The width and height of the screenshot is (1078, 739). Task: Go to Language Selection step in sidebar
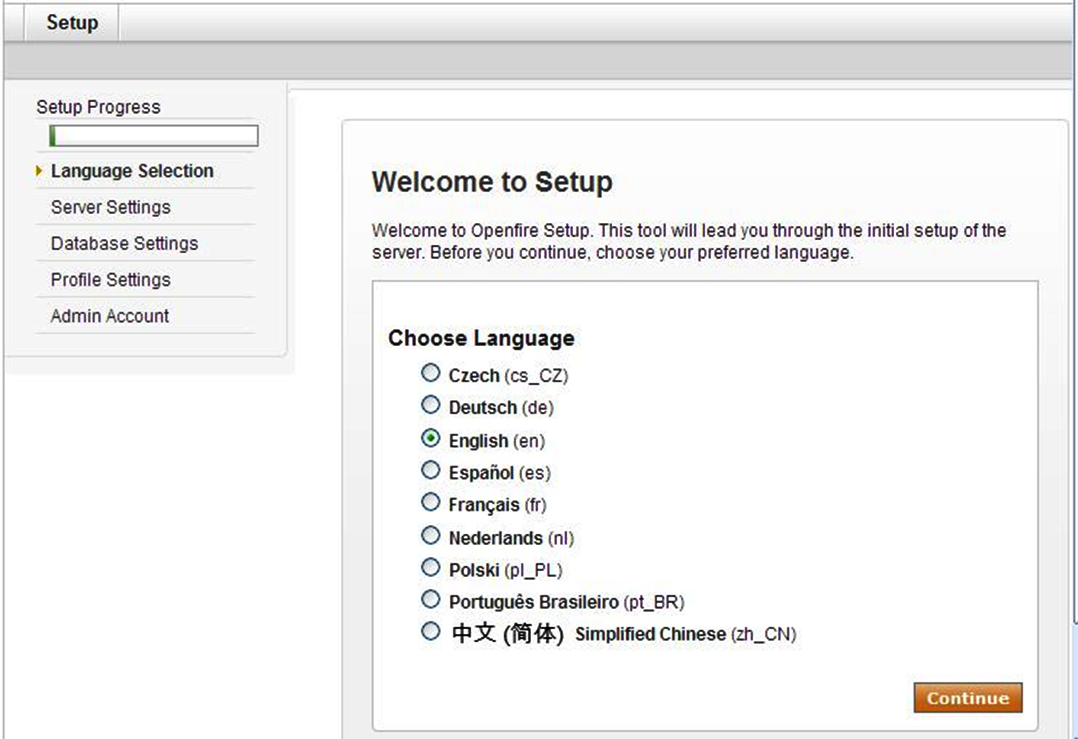(x=132, y=170)
